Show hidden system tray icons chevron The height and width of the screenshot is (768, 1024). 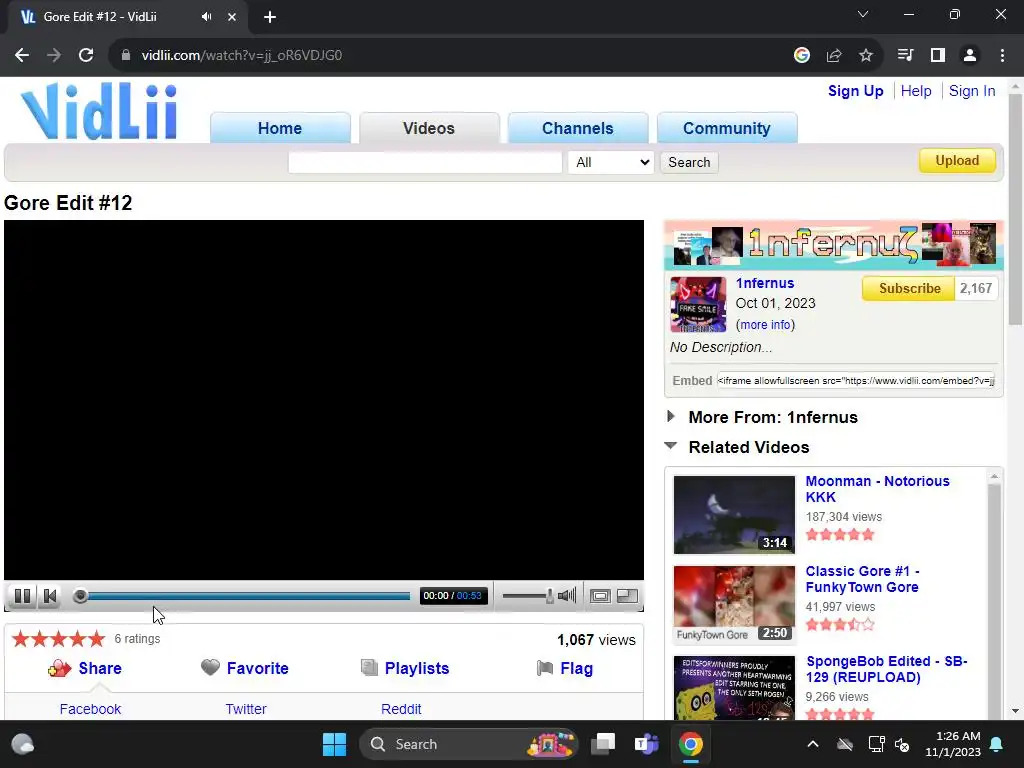click(x=812, y=744)
